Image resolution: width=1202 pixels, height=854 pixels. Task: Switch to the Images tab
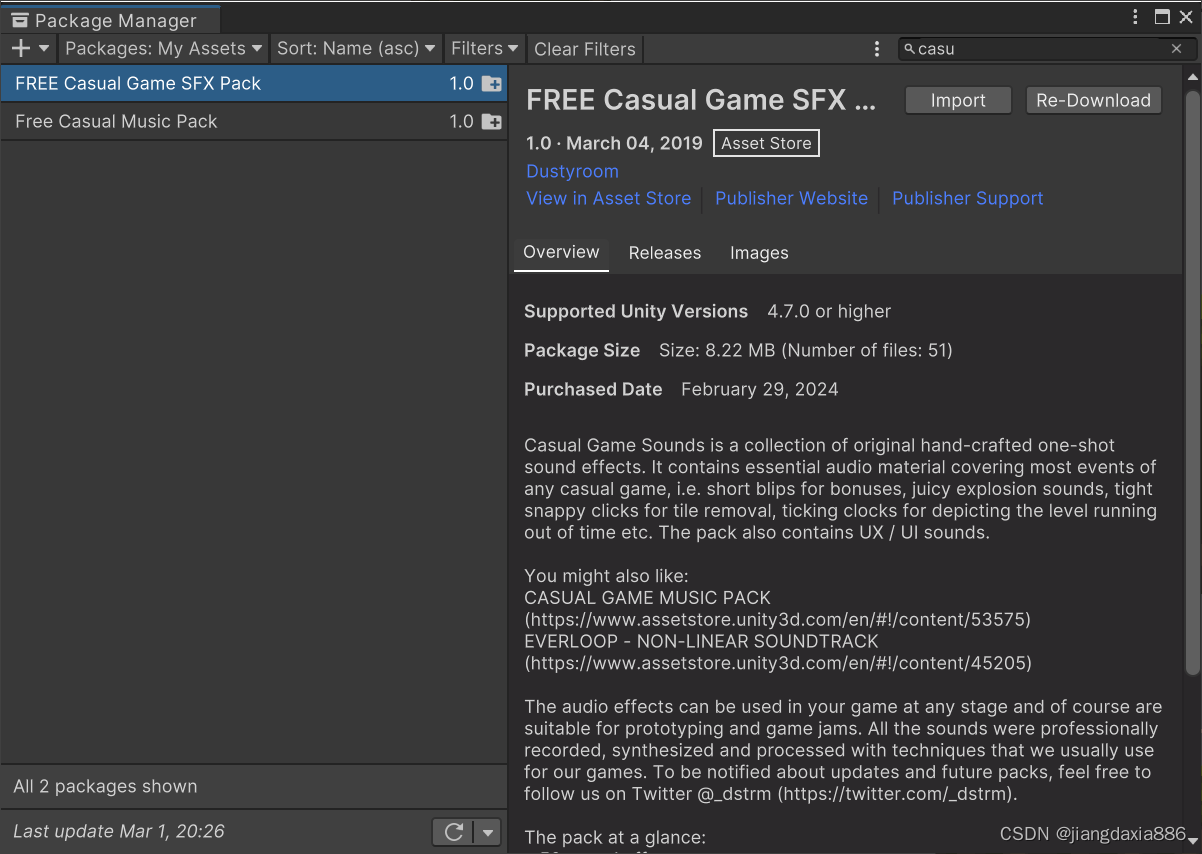(759, 253)
